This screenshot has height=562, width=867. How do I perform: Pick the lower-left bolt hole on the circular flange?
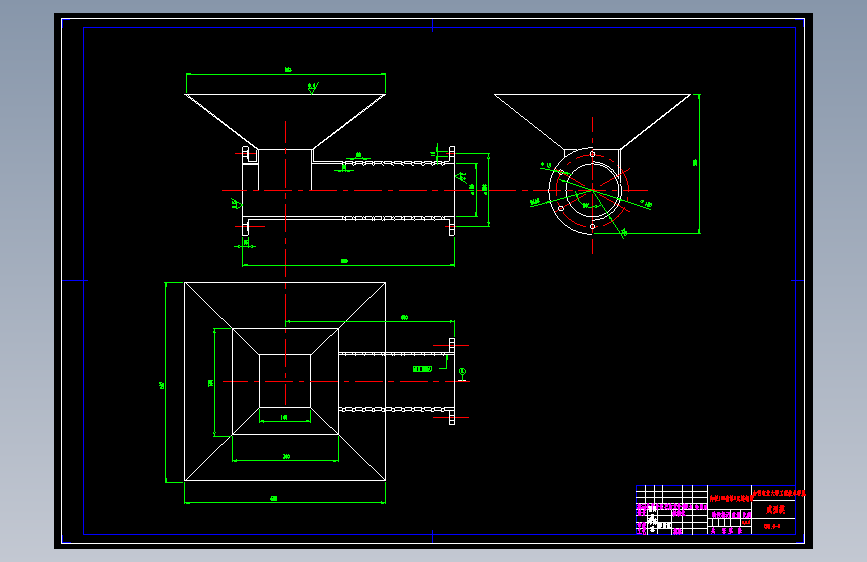(561, 209)
